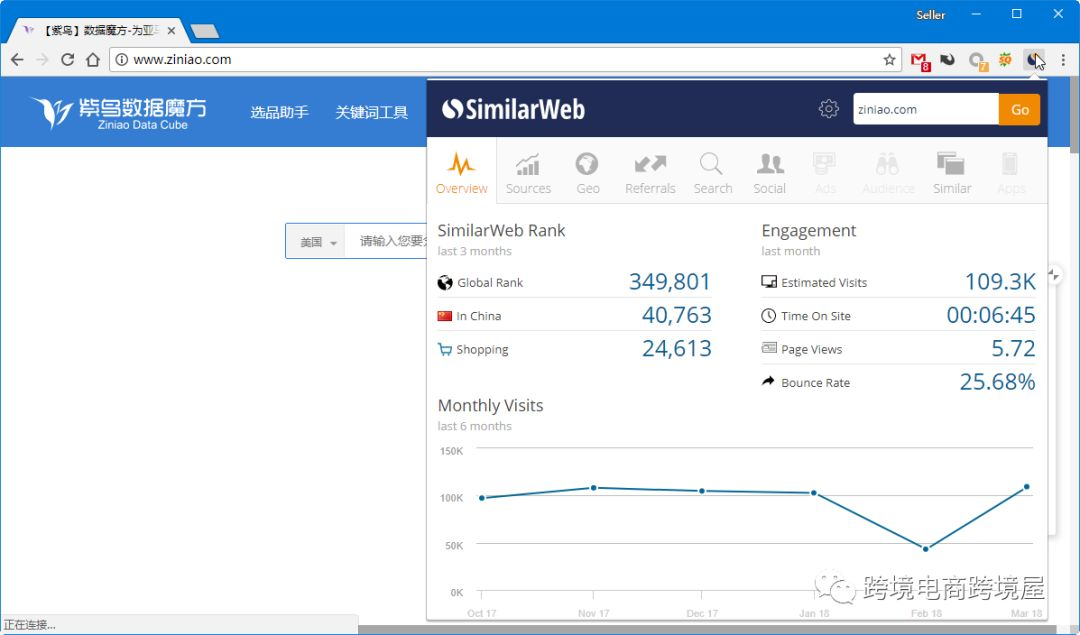Click the Jan 18 data point on chart
Image resolution: width=1080 pixels, height=635 pixels.
(813, 493)
